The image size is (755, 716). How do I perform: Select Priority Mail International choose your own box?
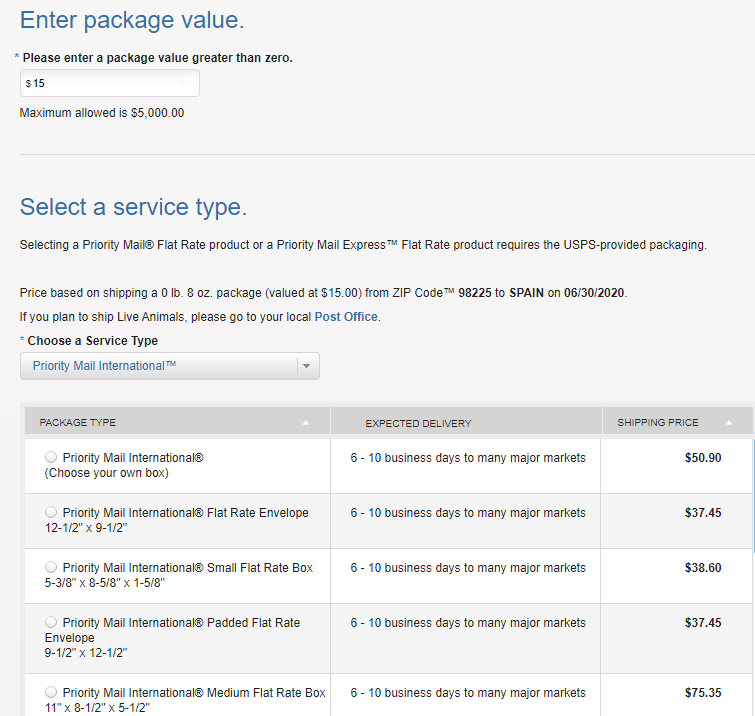[51, 457]
